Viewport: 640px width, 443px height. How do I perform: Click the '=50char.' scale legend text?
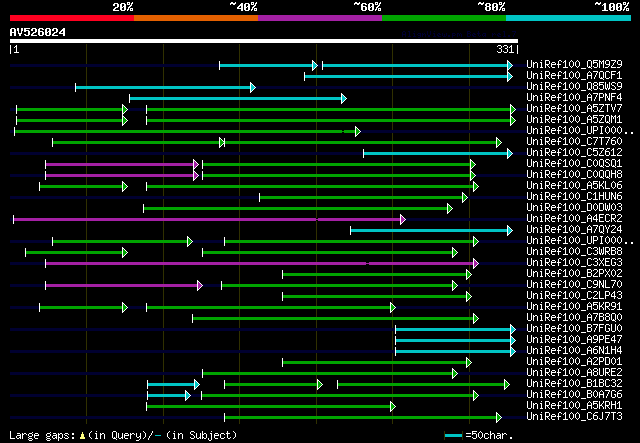tap(489, 435)
